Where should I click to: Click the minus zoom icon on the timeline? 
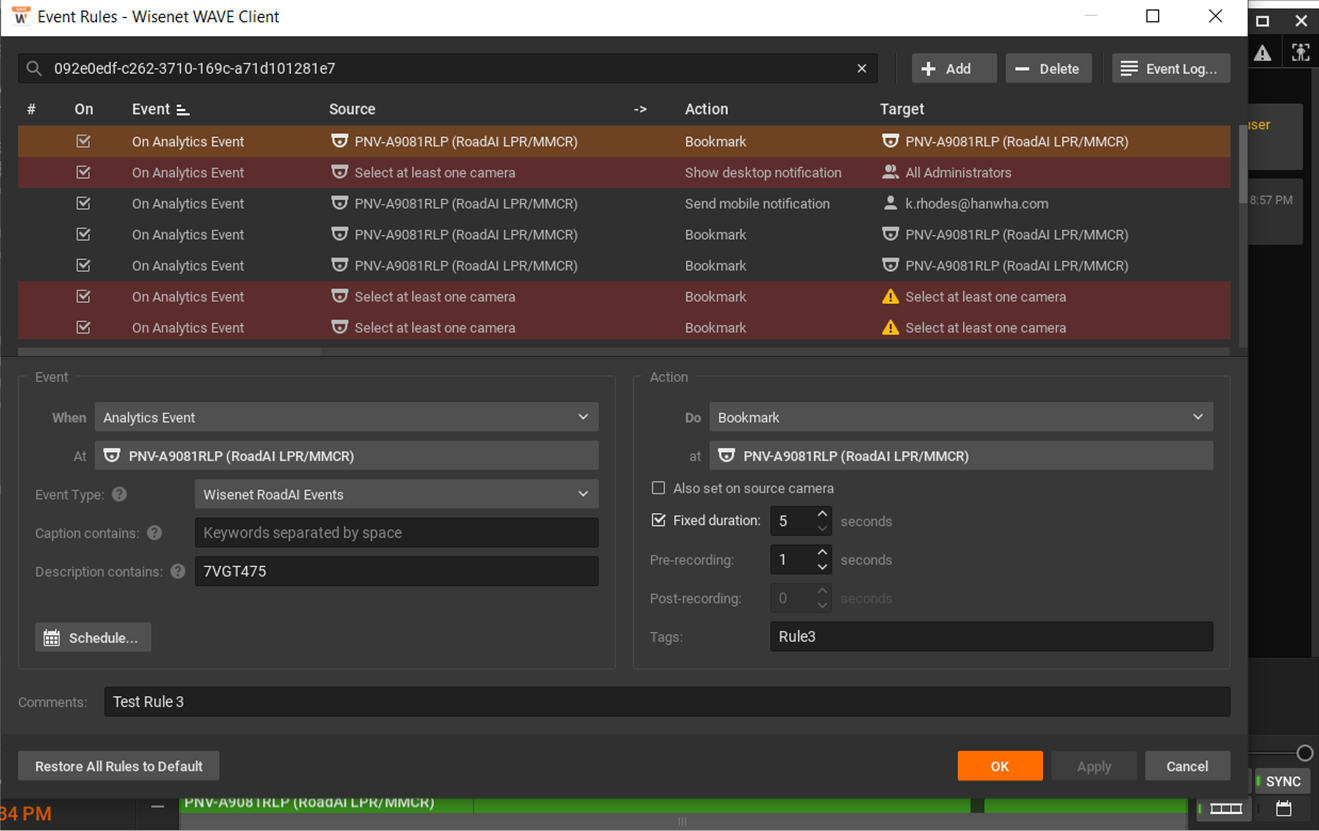(157, 806)
